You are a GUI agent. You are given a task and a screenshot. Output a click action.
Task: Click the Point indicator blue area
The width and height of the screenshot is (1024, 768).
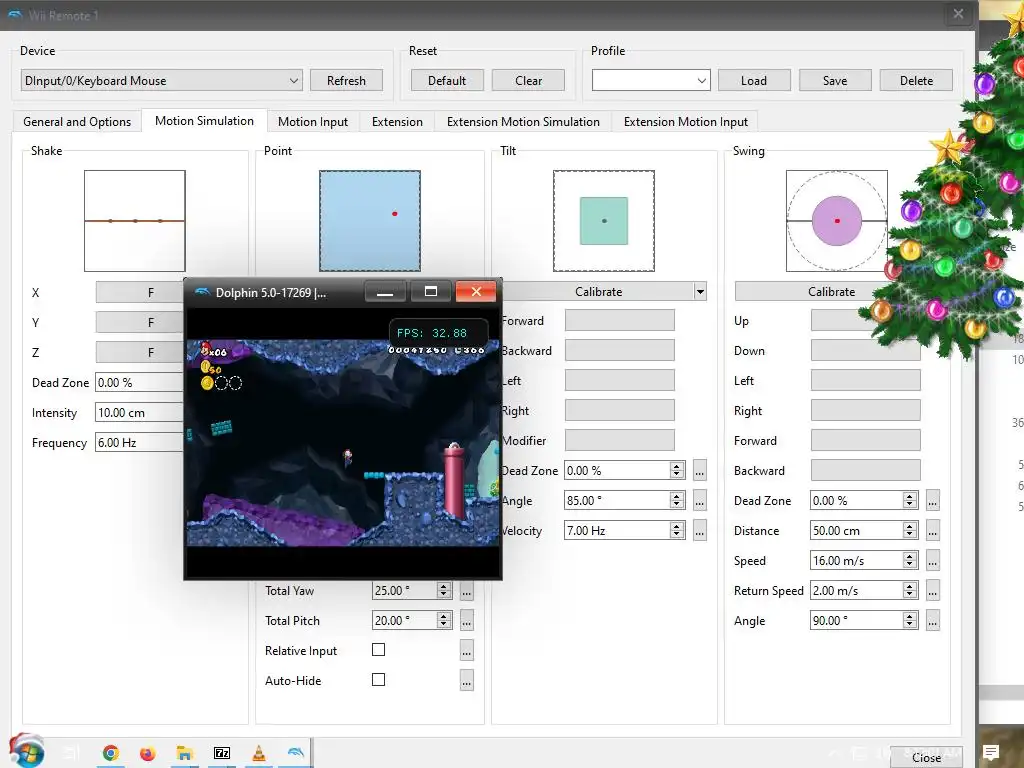370,221
